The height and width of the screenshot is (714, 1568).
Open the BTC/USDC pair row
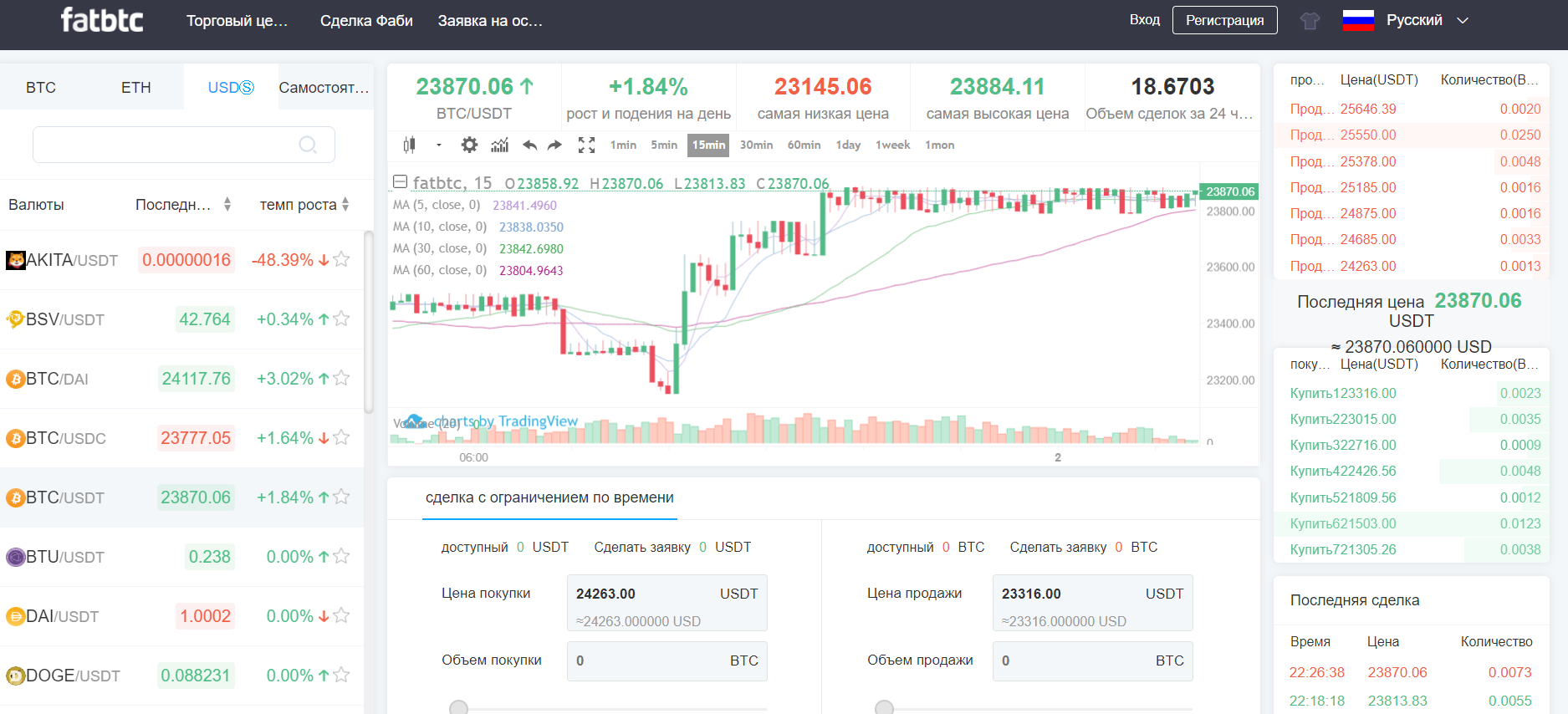pyautogui.click(x=181, y=438)
